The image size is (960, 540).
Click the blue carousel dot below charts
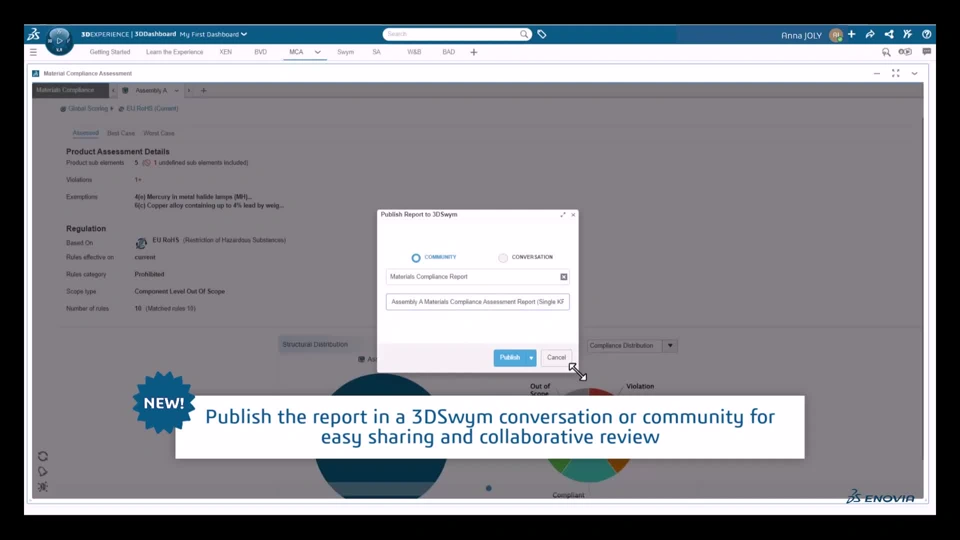tap(489, 488)
